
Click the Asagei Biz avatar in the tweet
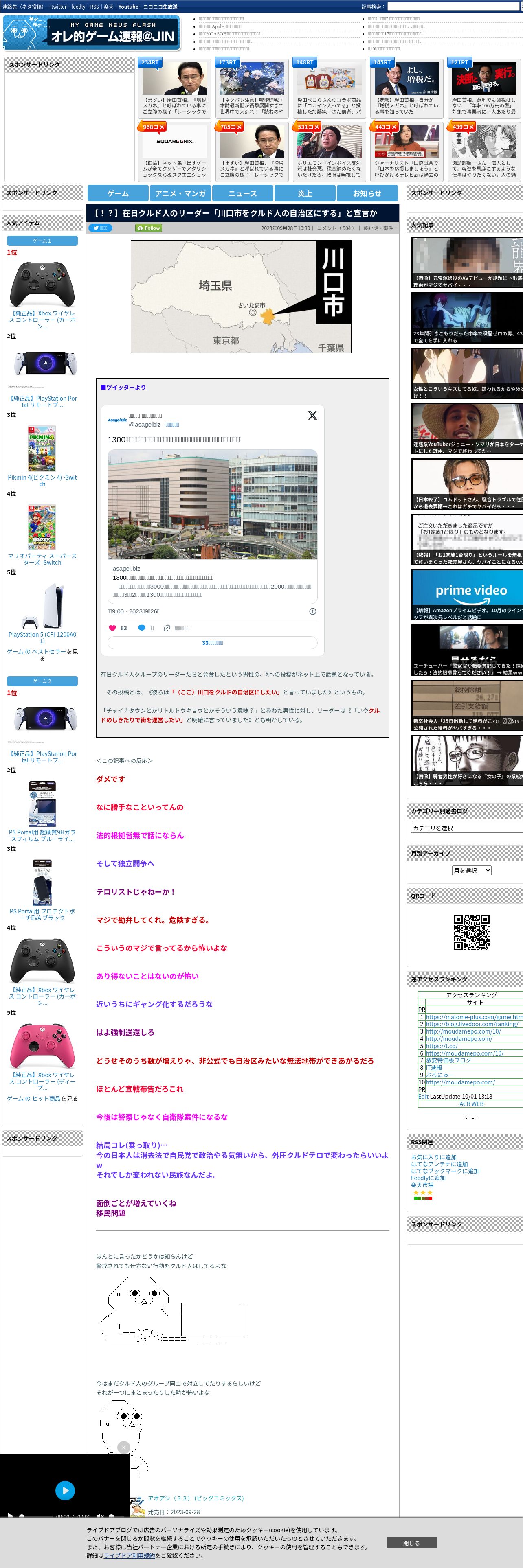pyautogui.click(x=117, y=420)
